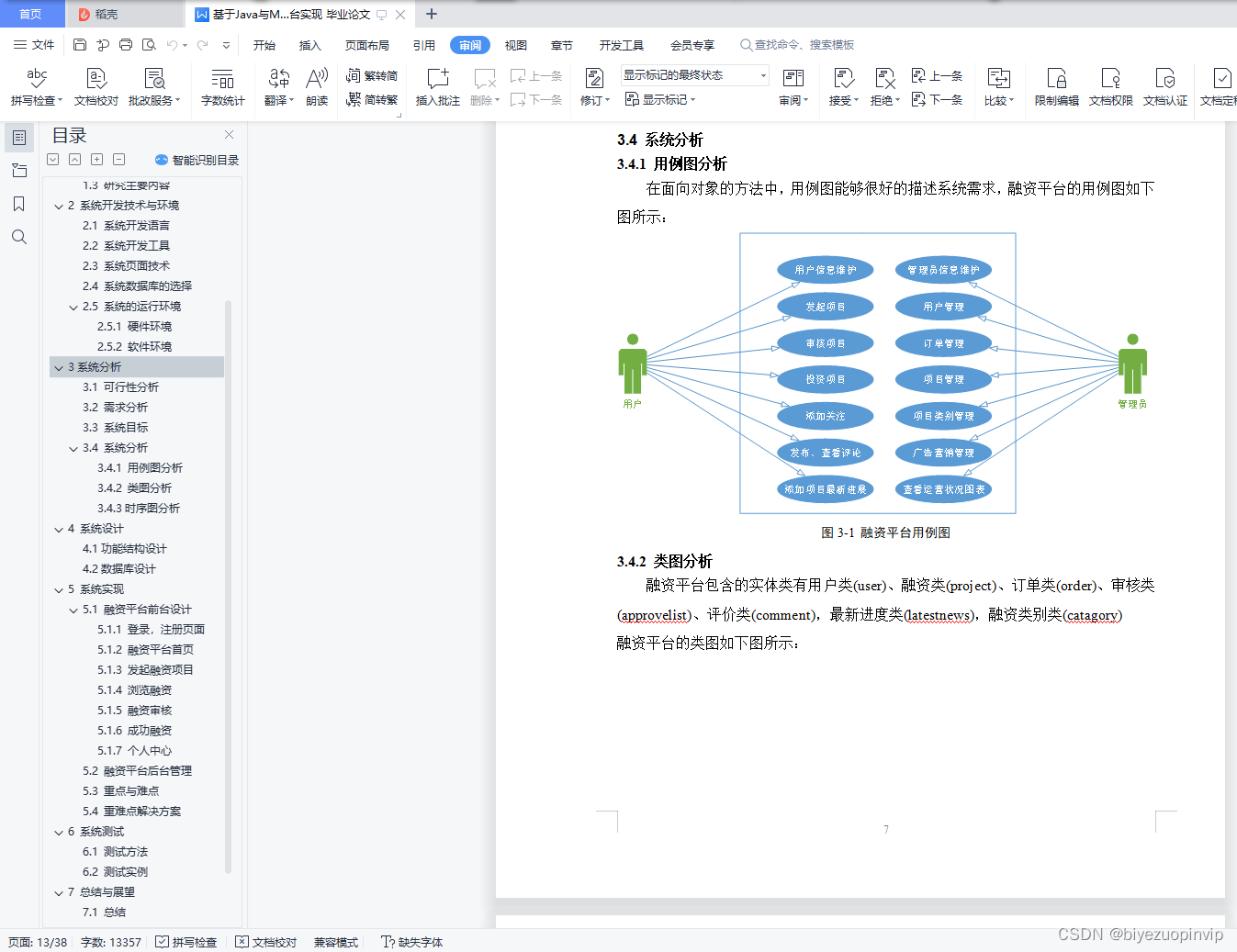Toggle 拼写检查 in the status bar
Viewport: 1237px width, 952px height.
point(186,942)
